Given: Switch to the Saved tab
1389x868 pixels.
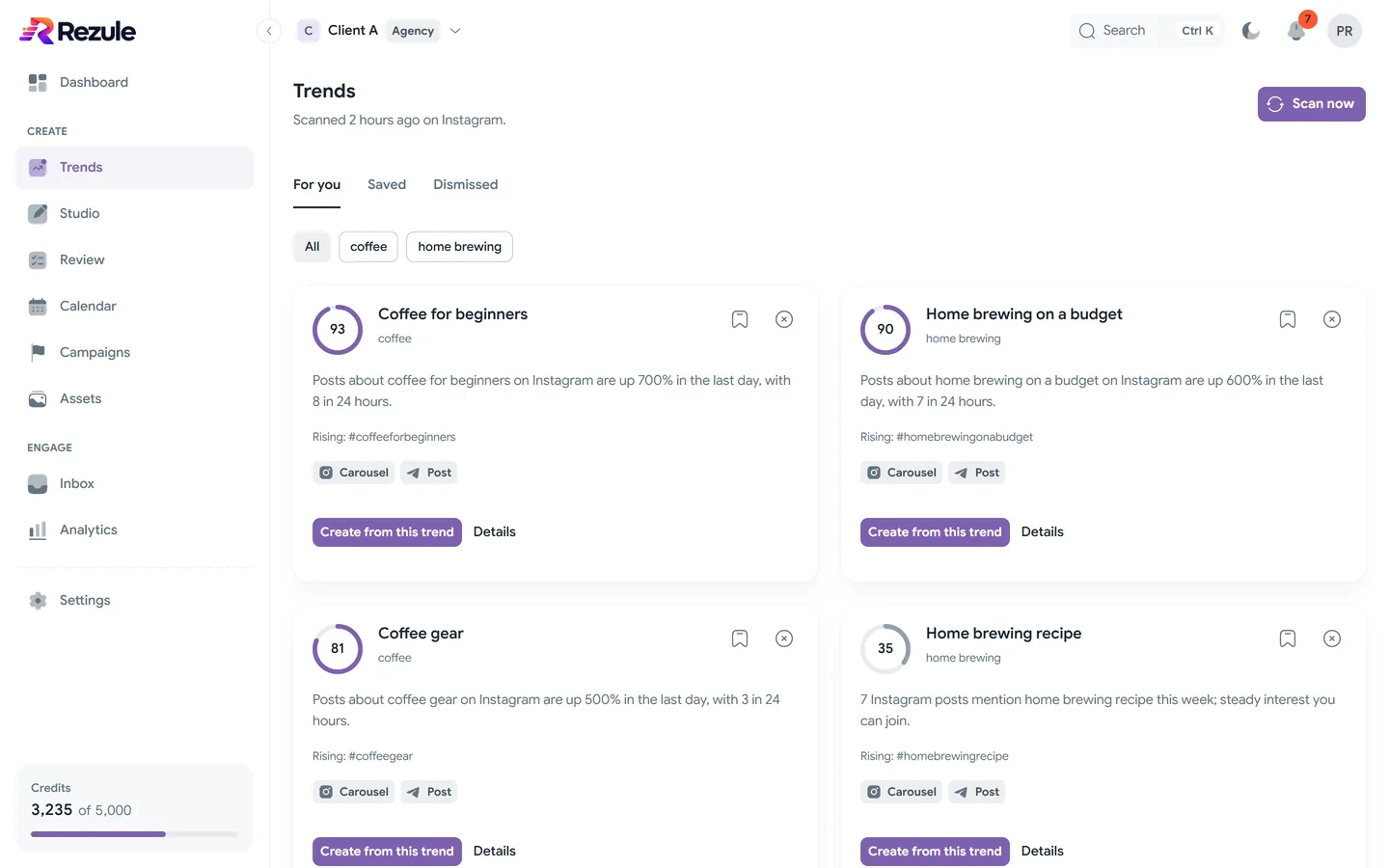Looking at the screenshot, I should point(387,184).
